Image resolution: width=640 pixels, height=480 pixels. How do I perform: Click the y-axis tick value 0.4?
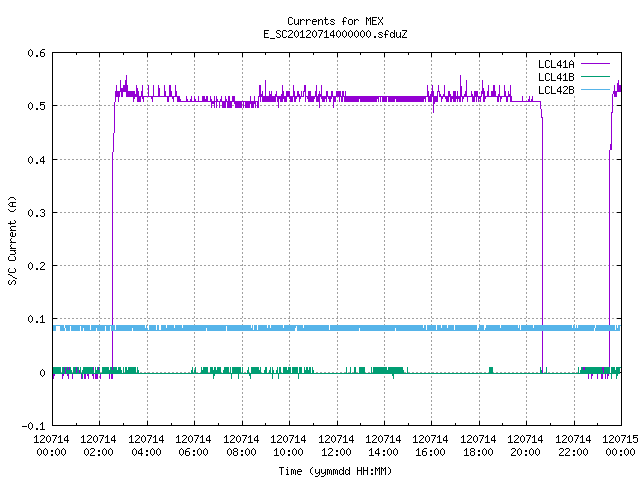coord(36,160)
